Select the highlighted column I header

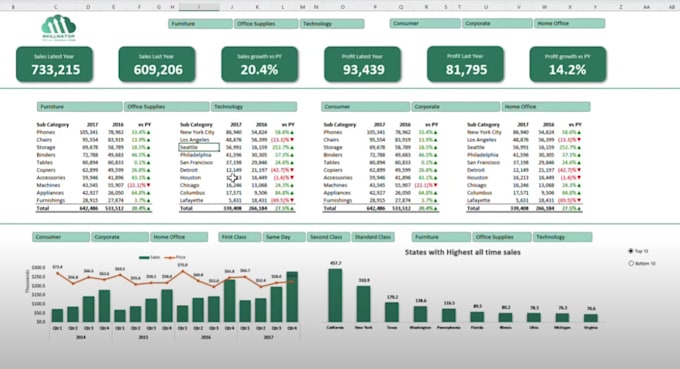tap(199, 7)
